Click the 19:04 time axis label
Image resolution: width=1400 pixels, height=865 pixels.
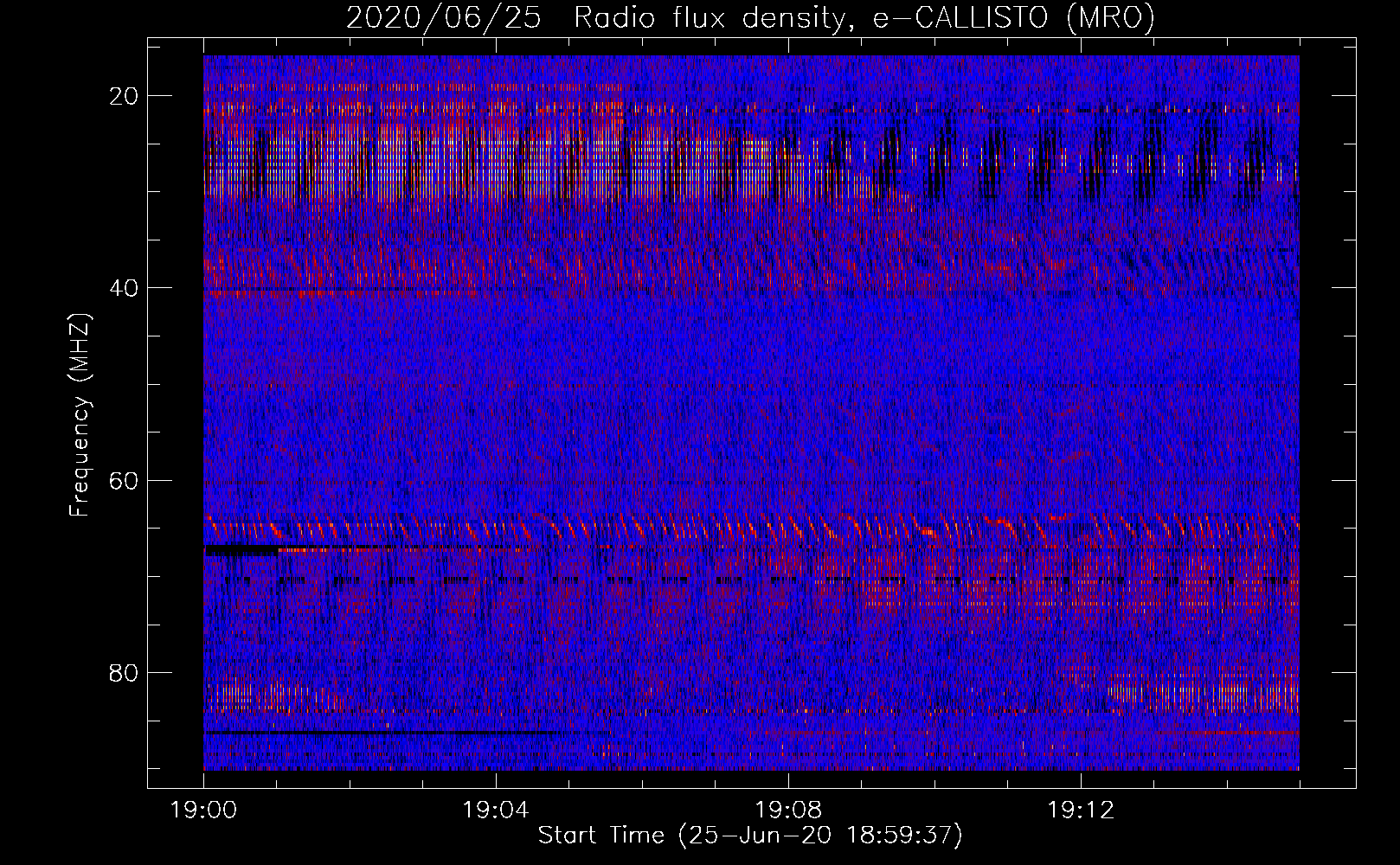tap(496, 811)
